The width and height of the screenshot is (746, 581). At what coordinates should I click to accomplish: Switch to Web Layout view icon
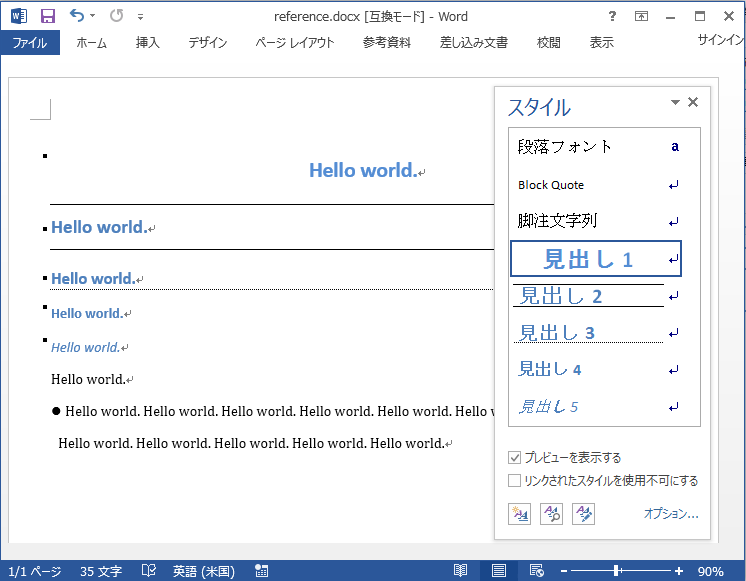(537, 571)
